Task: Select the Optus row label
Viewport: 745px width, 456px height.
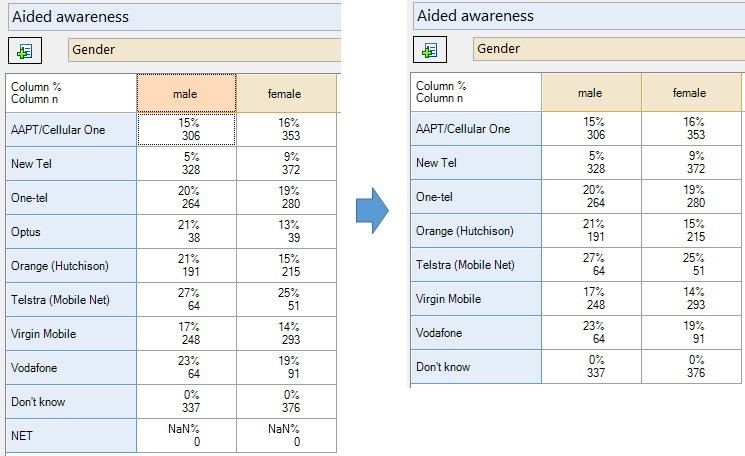Action: coord(71,232)
